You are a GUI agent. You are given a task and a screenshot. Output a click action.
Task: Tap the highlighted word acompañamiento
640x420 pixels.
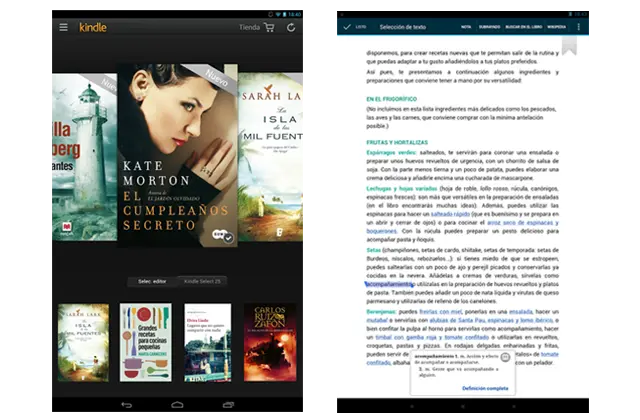391,284
